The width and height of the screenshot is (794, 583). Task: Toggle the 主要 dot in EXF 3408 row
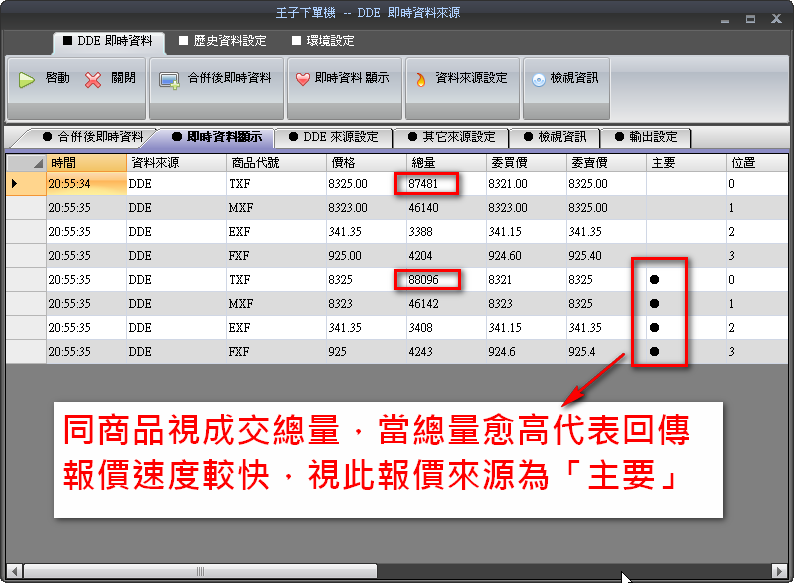point(654,327)
